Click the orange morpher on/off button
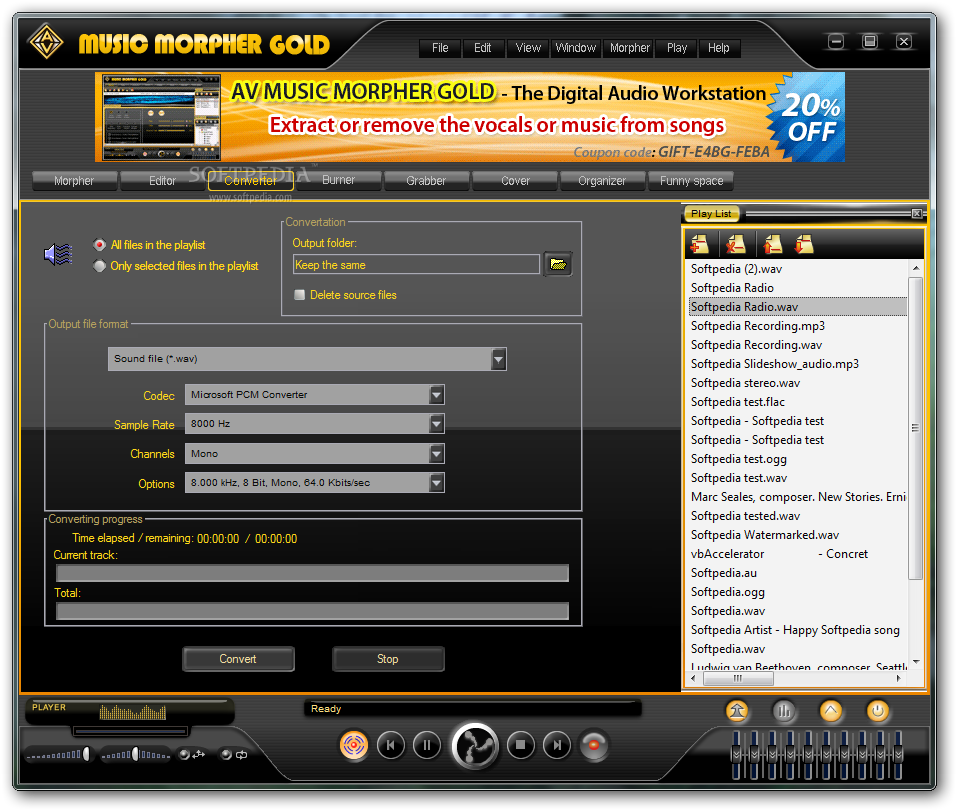This screenshot has width=957, height=811. 354,745
